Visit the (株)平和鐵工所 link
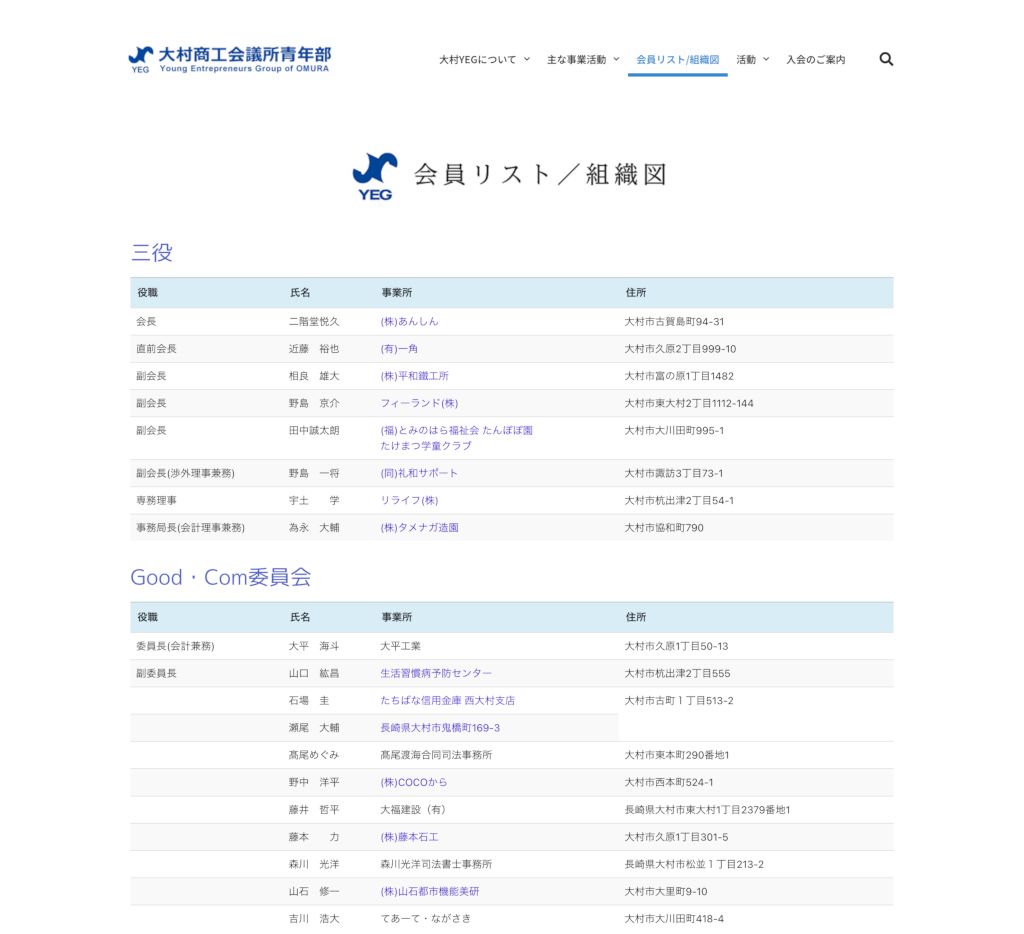 click(x=414, y=376)
